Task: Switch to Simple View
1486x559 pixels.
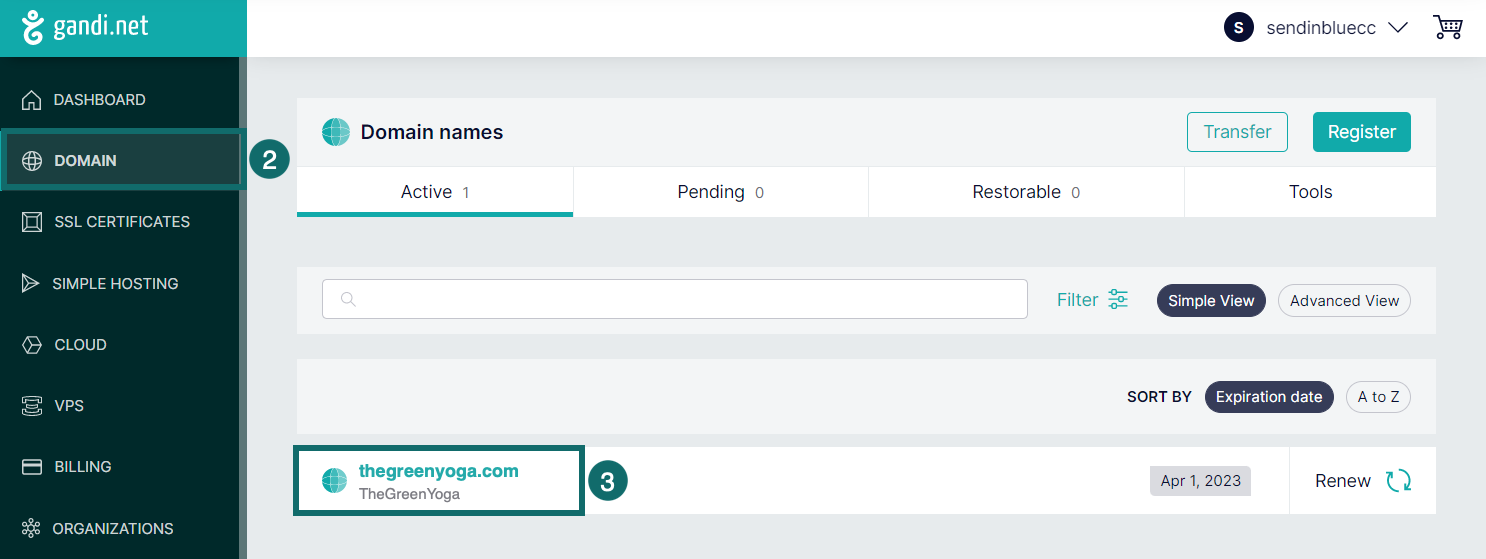Action: [1211, 301]
